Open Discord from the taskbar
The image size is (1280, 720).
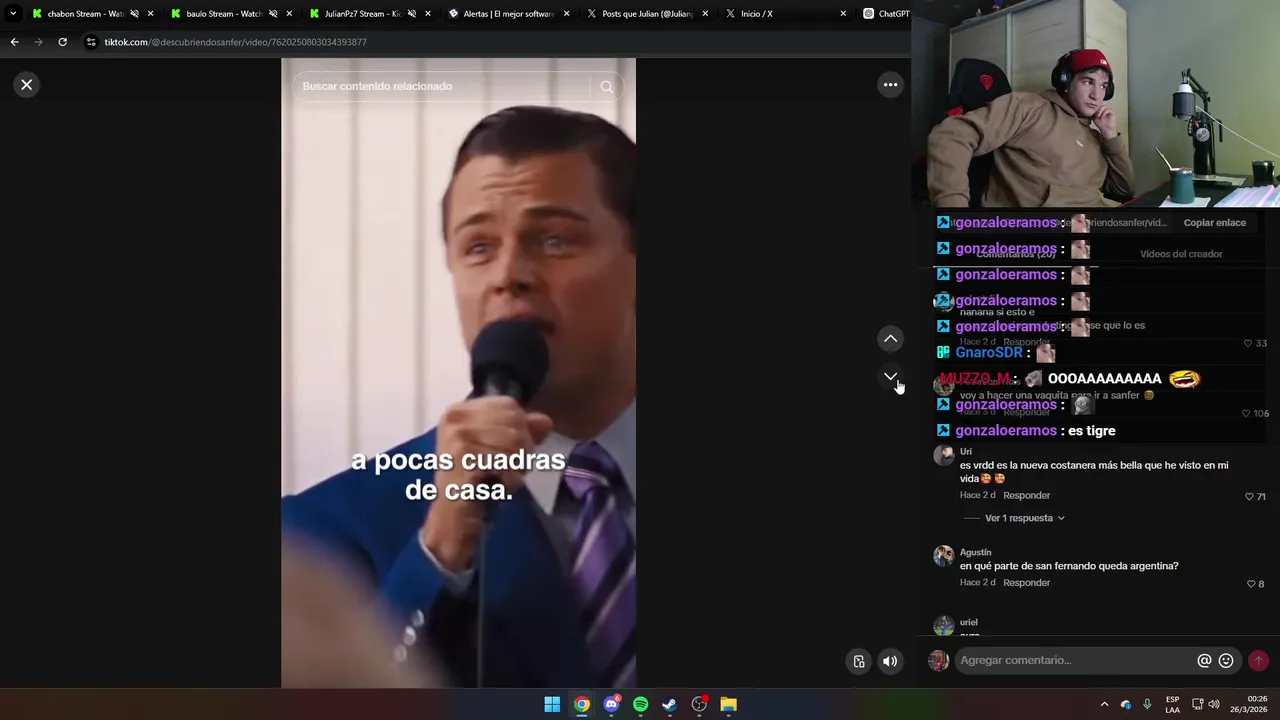611,705
